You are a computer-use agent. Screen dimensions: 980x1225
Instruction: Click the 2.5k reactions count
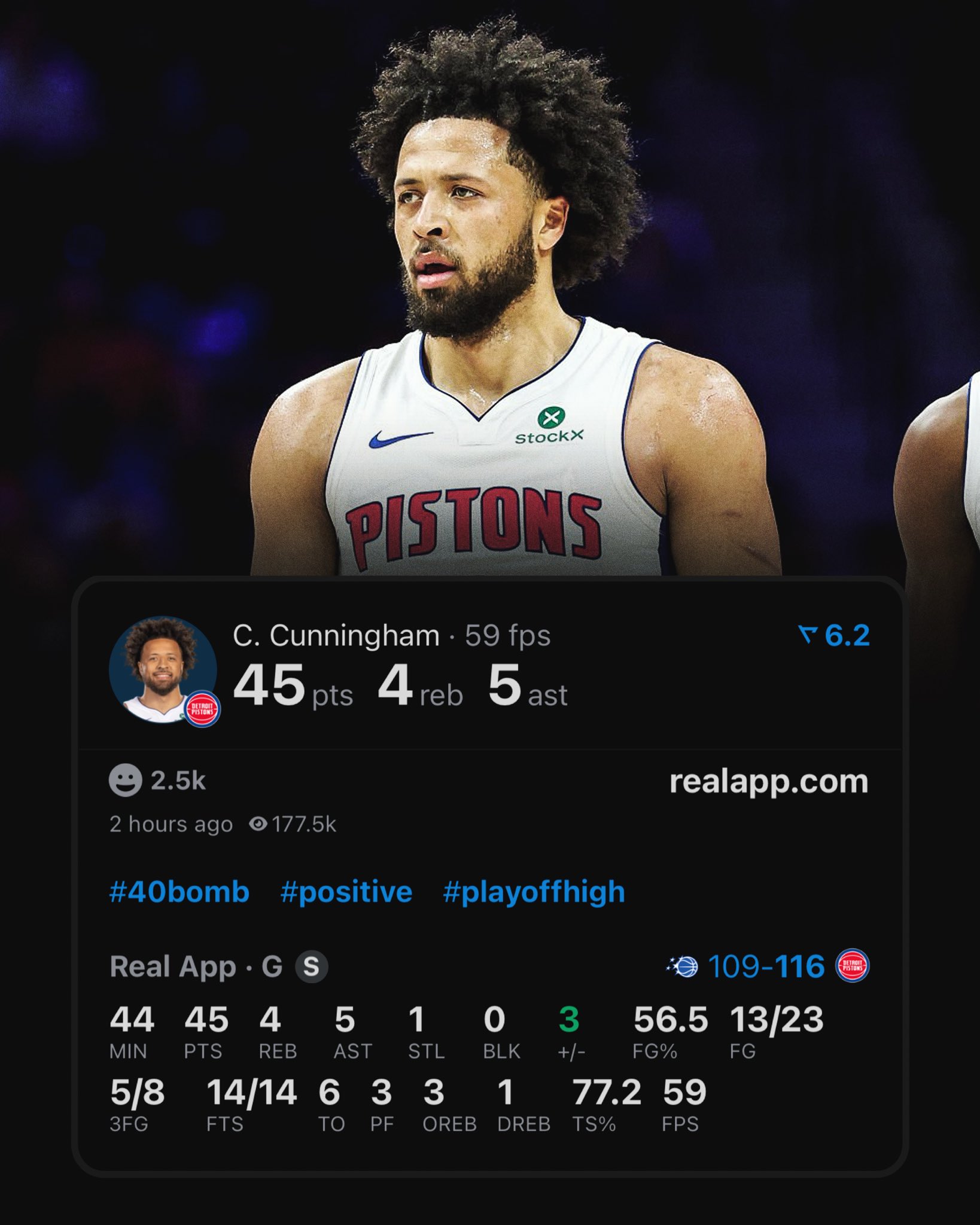tap(178, 781)
